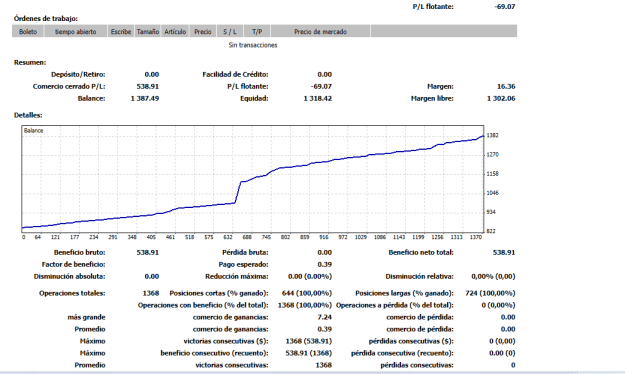This screenshot has height=374, width=625.
Task: Click the 1382 chart axis label
Action: click(x=493, y=135)
